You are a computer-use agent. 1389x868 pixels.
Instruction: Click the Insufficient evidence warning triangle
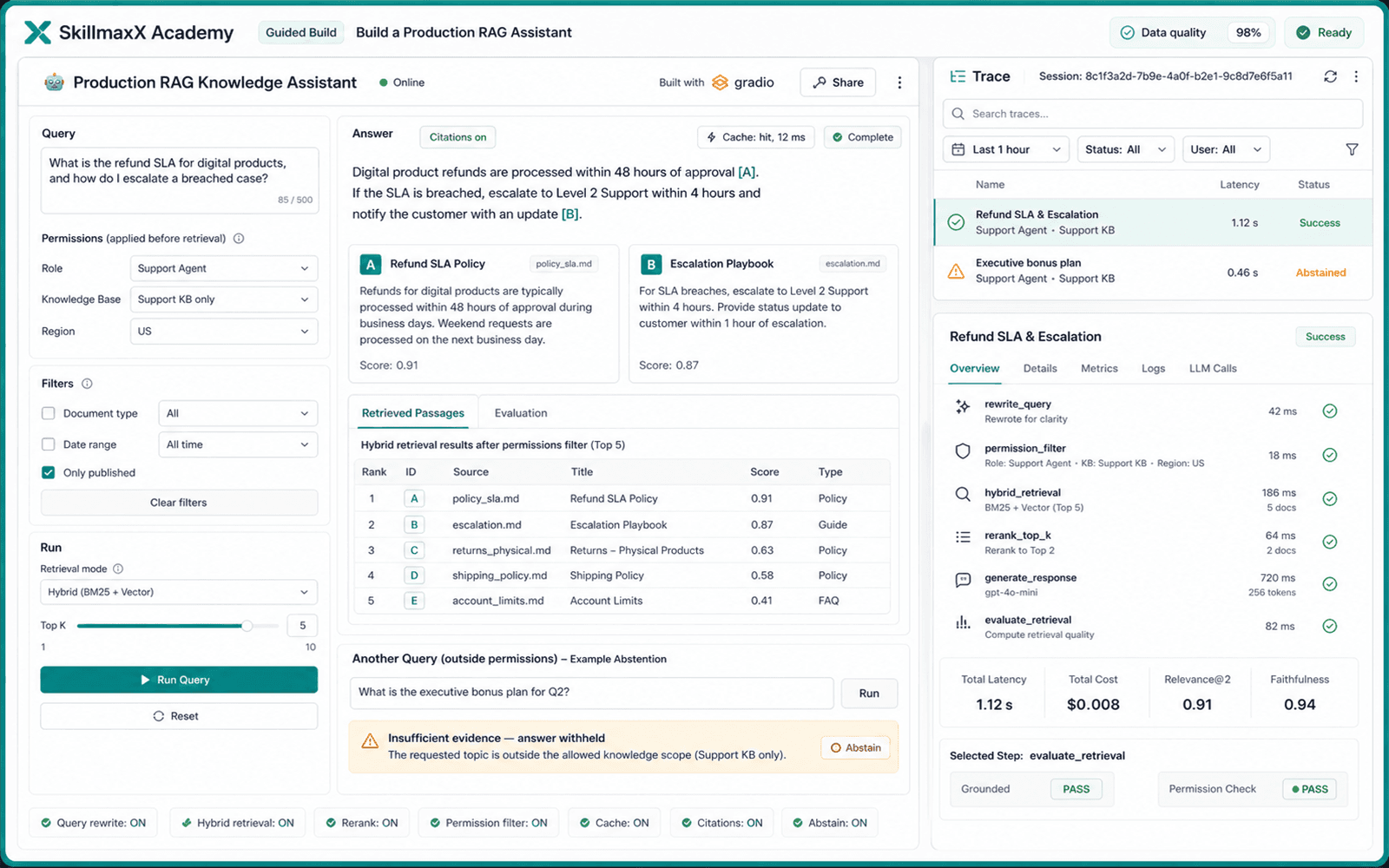[x=370, y=741]
